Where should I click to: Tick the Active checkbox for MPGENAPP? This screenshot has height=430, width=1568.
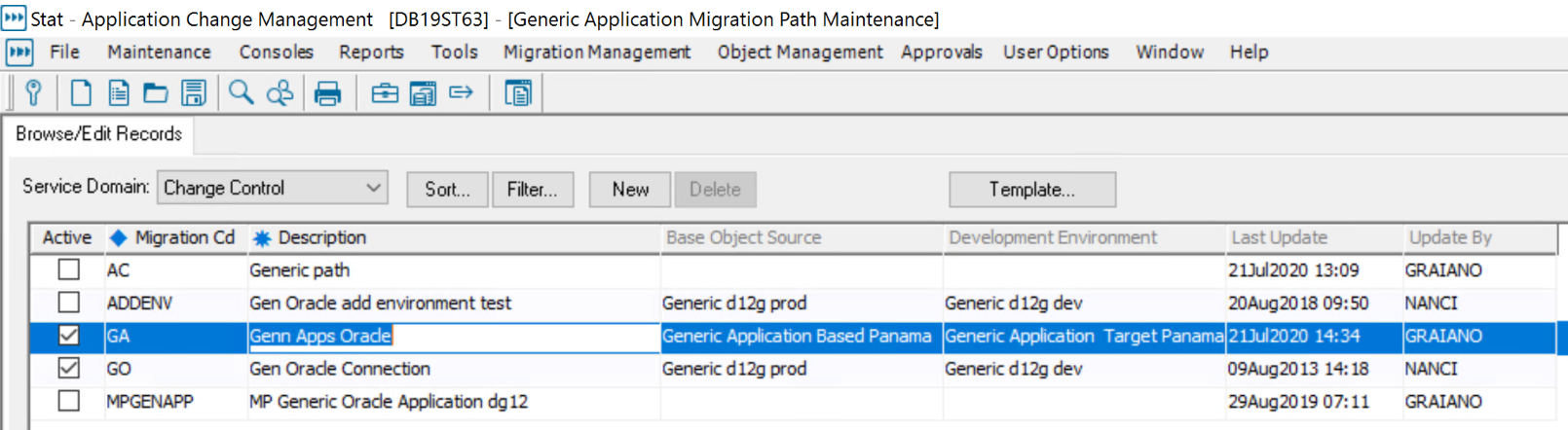[x=69, y=401]
